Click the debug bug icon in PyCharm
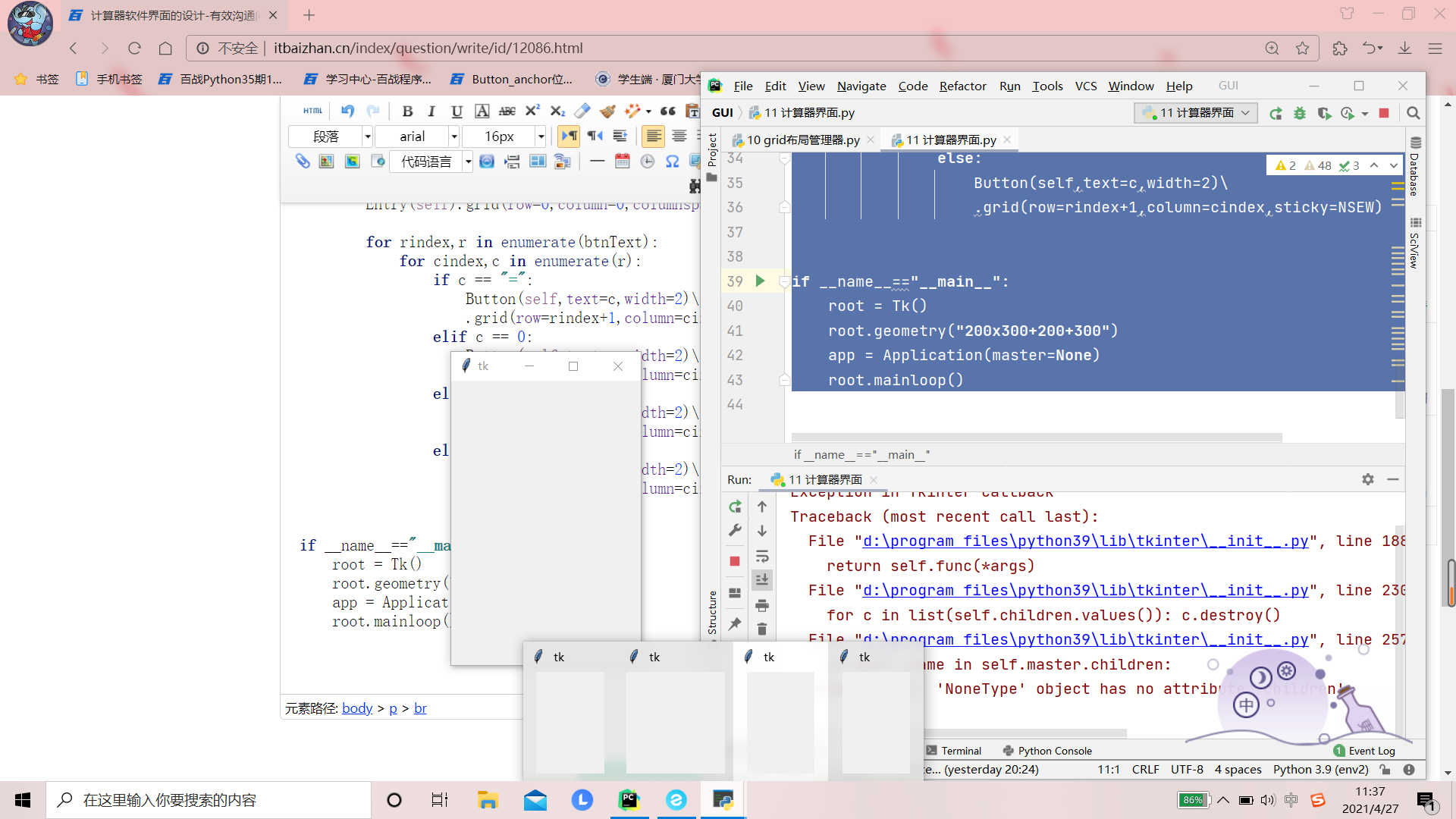Image resolution: width=1456 pixels, height=819 pixels. [1300, 113]
